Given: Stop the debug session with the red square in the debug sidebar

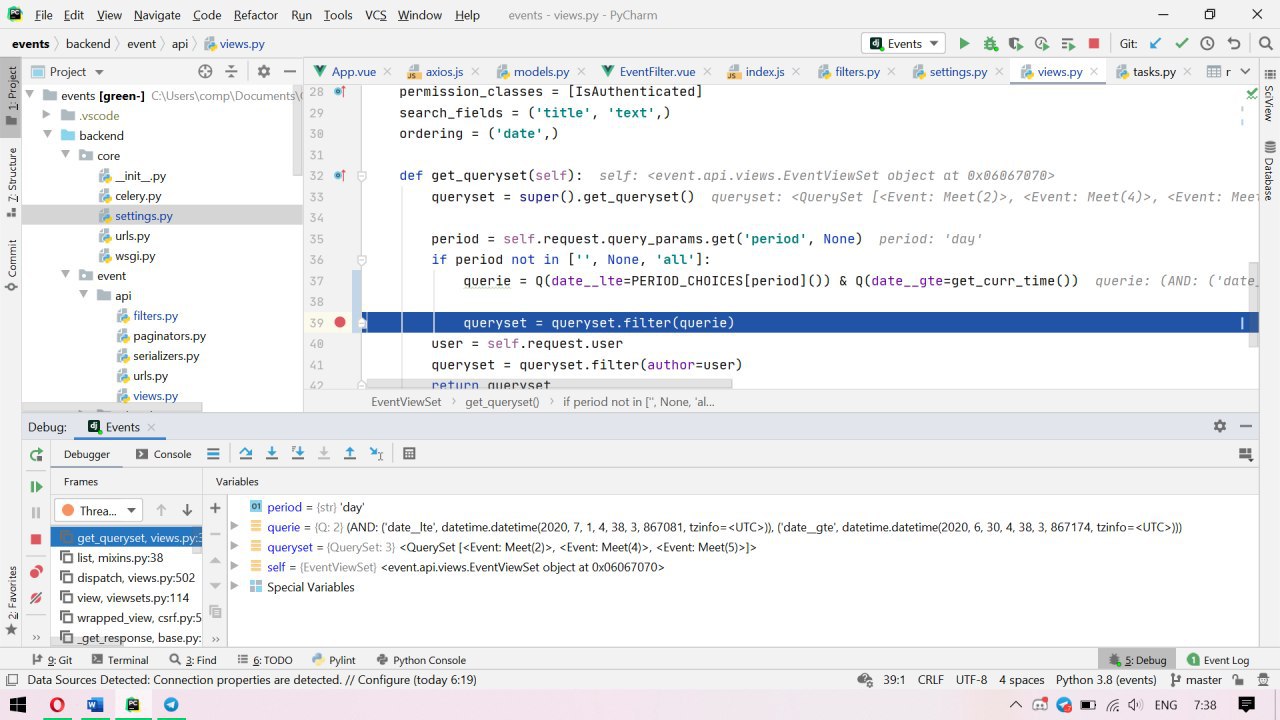Looking at the screenshot, I should click(x=36, y=539).
